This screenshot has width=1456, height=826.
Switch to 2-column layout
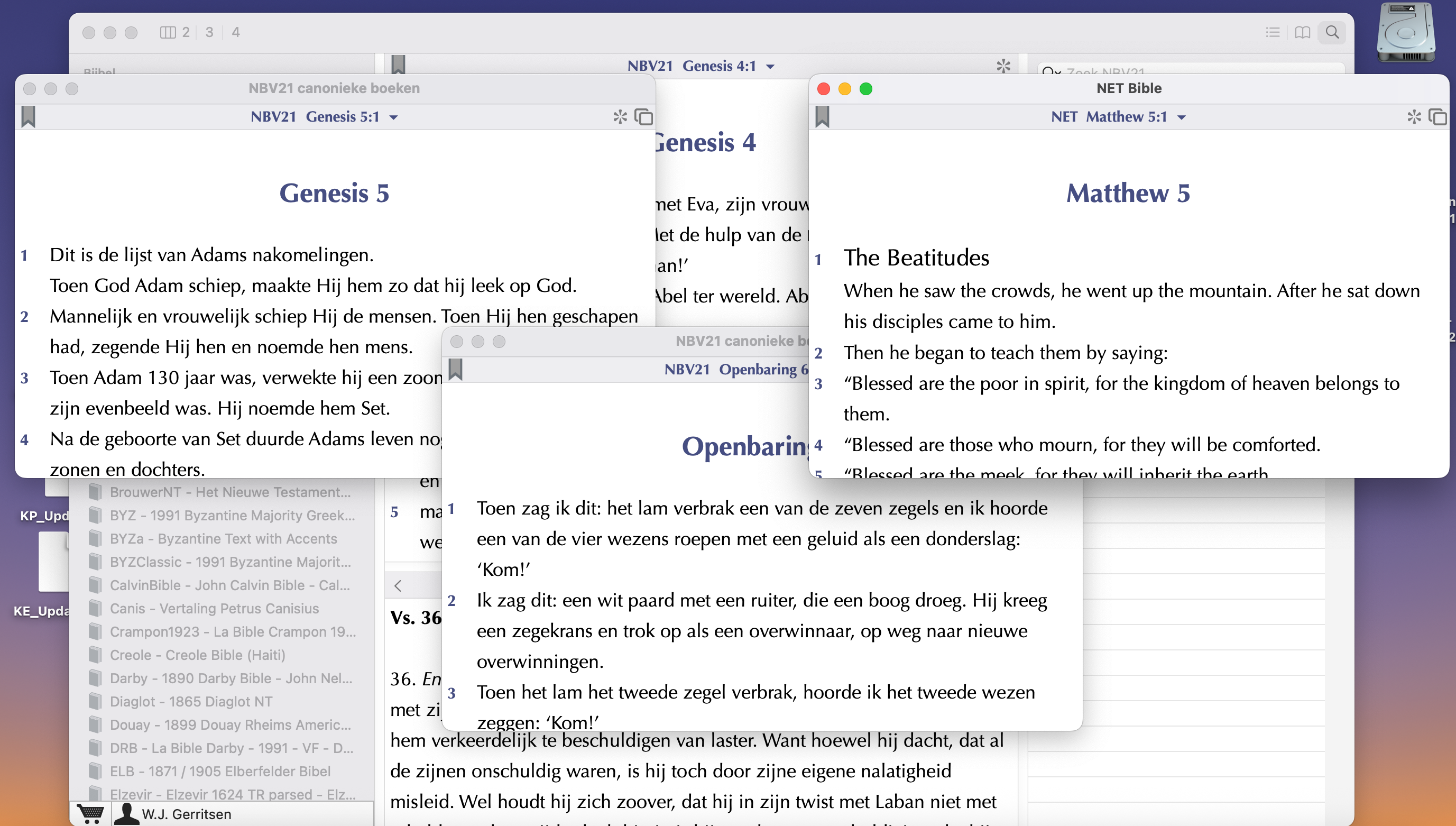[x=176, y=32]
